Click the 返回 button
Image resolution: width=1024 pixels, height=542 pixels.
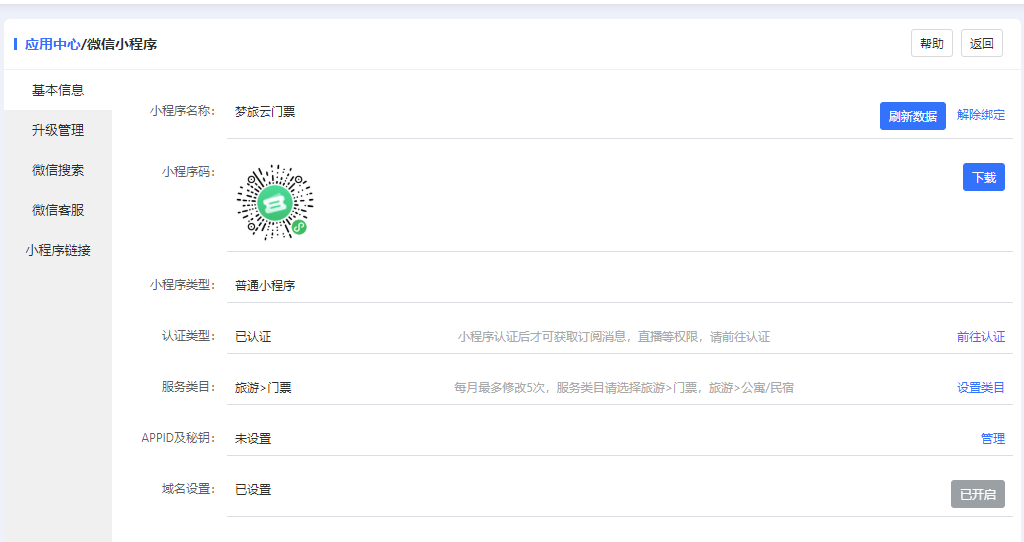982,44
